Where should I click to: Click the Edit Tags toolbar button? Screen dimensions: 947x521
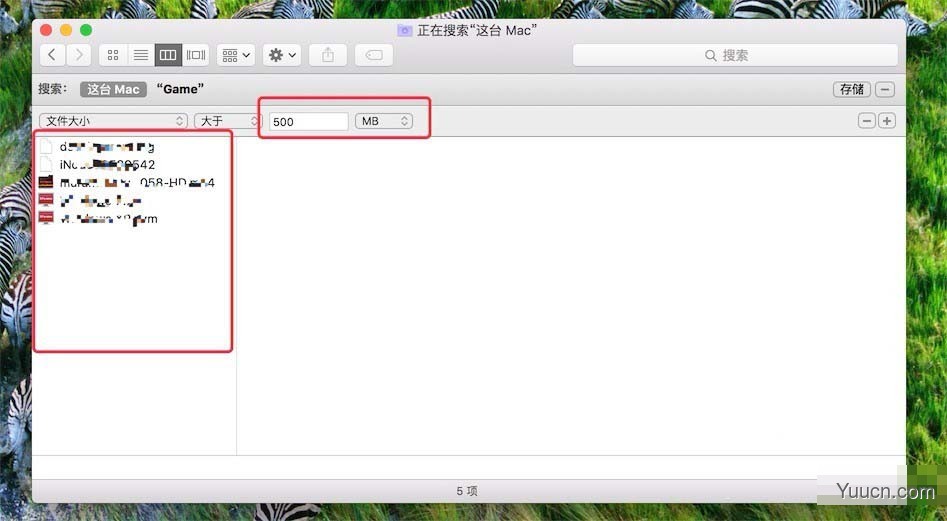(x=374, y=55)
